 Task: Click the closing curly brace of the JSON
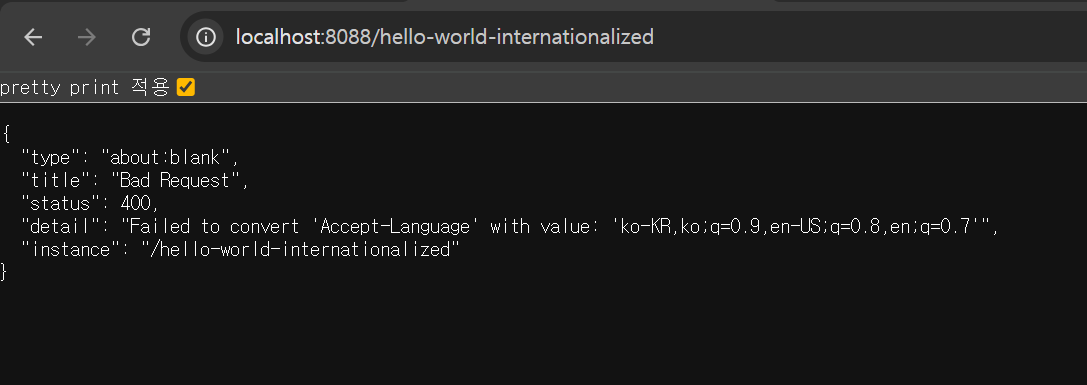coord(3,272)
